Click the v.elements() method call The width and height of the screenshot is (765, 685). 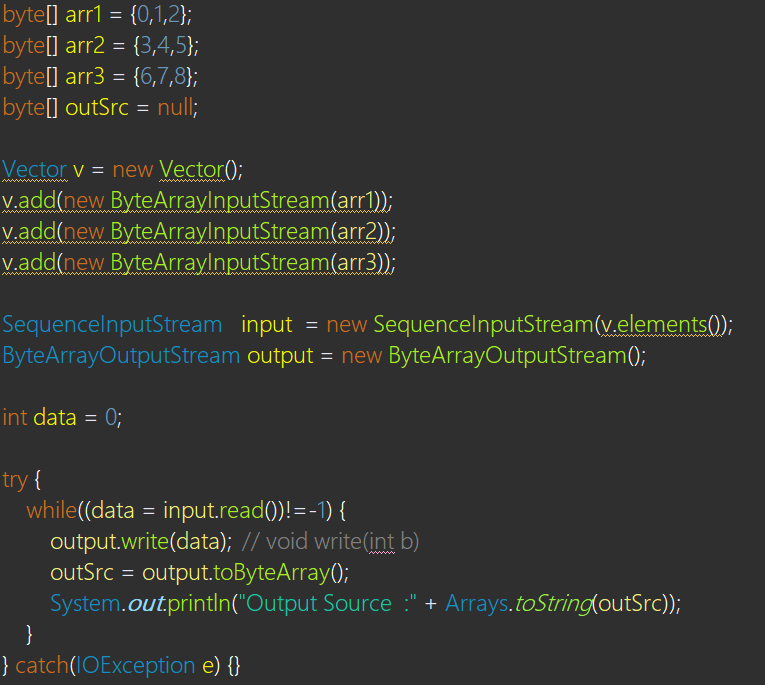[x=661, y=325]
